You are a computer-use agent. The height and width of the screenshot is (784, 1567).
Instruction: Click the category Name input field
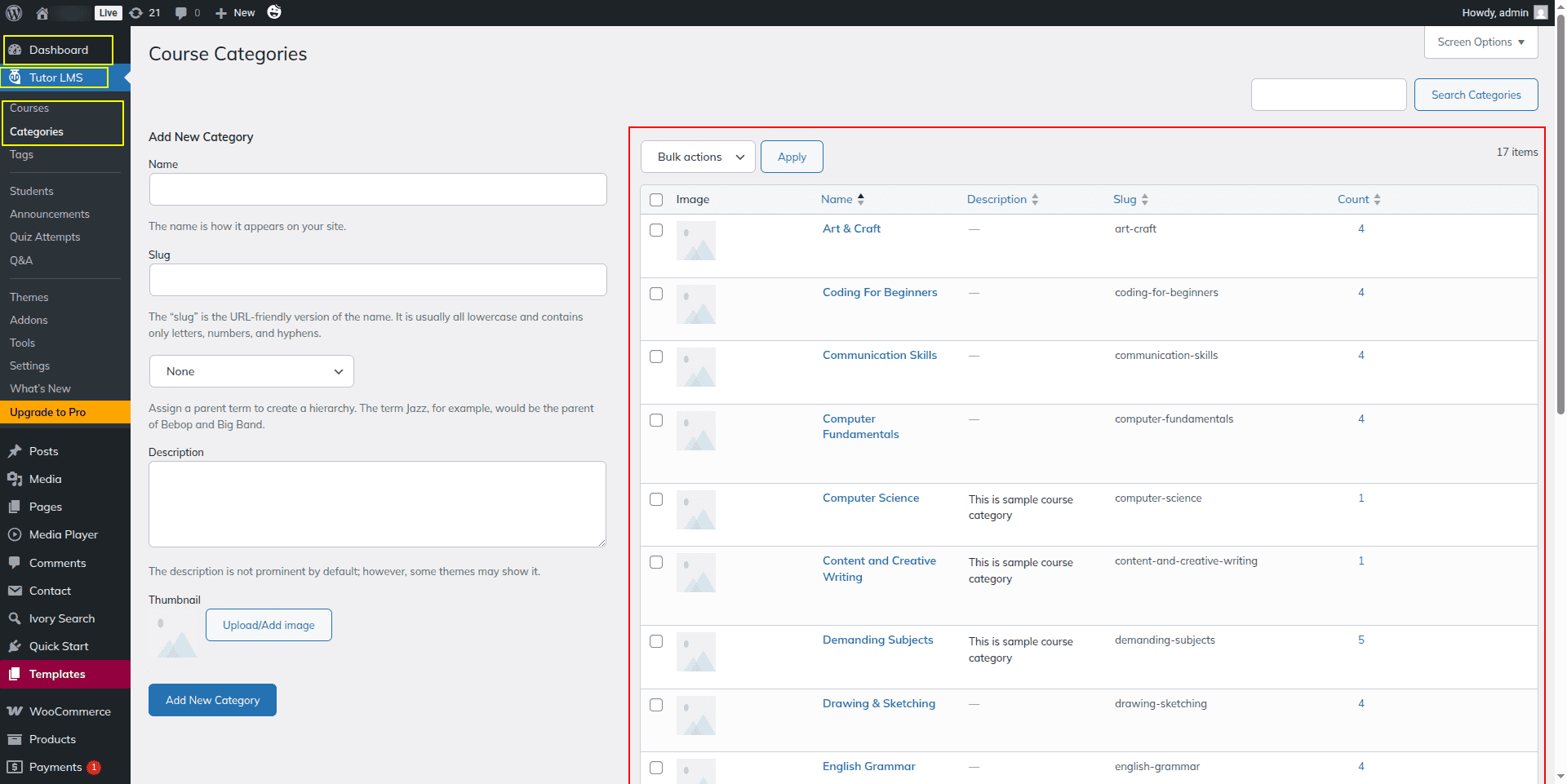click(378, 189)
